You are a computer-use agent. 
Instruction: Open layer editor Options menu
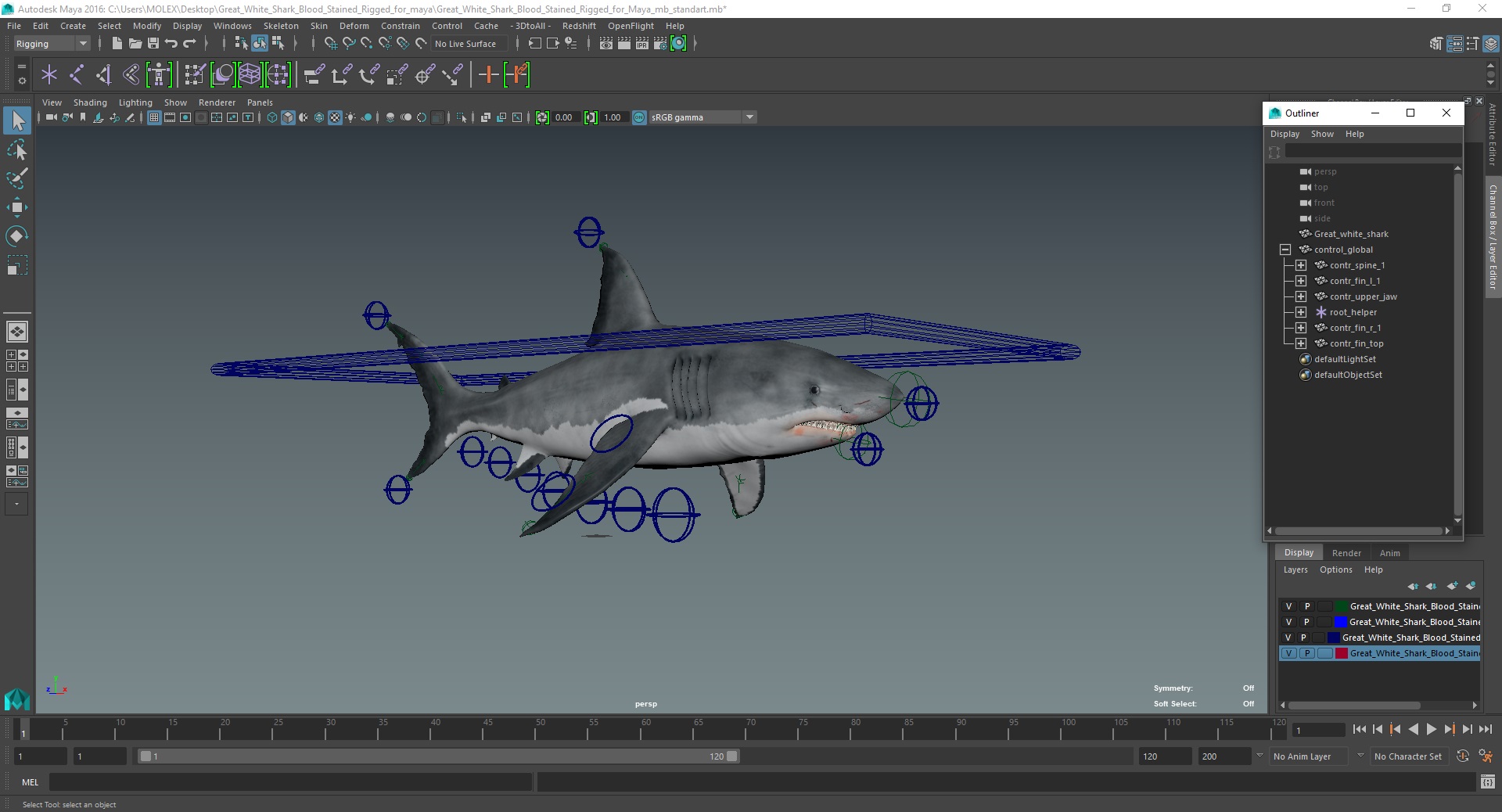point(1335,569)
